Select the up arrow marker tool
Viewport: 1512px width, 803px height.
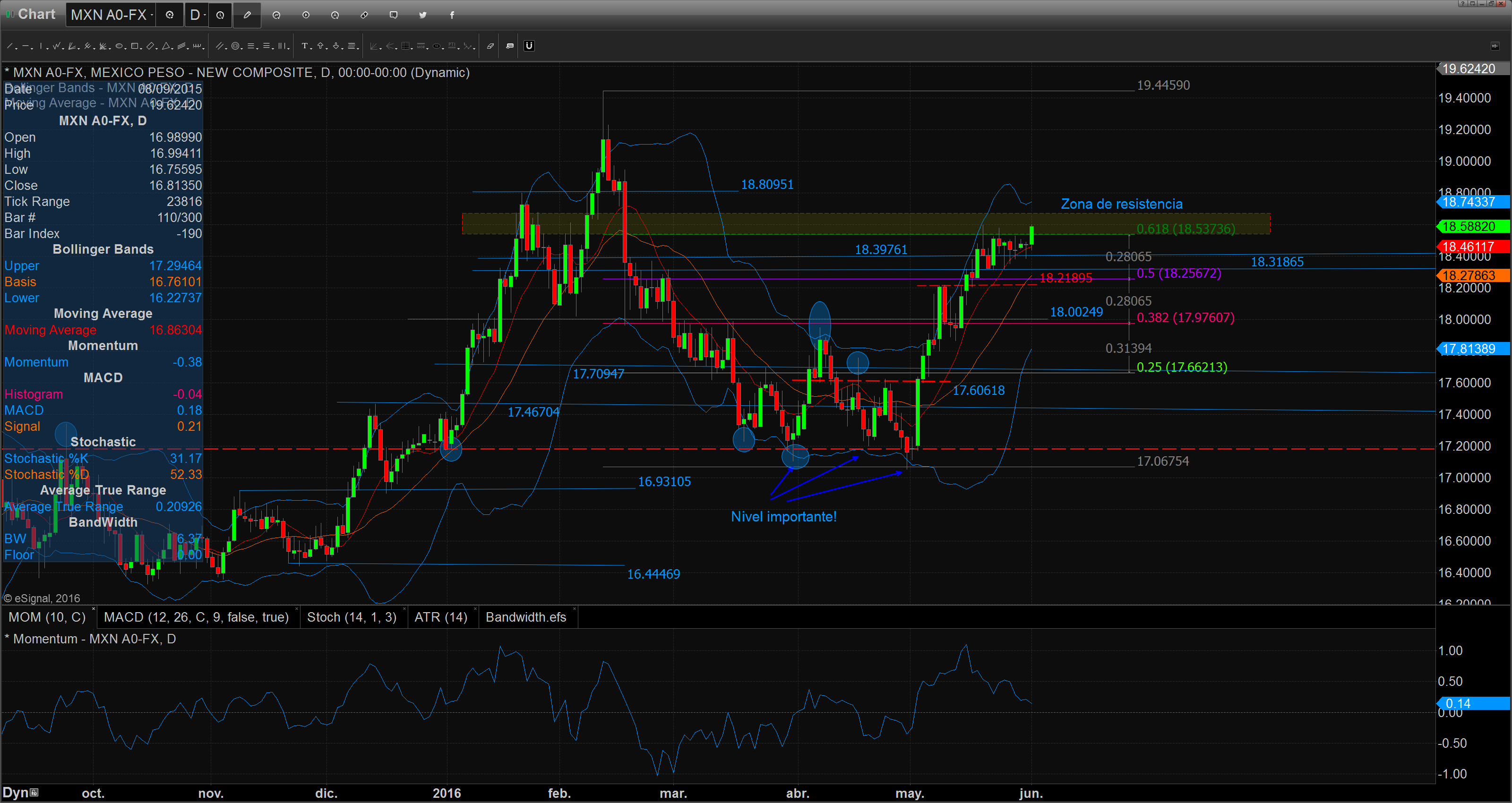pos(320,46)
